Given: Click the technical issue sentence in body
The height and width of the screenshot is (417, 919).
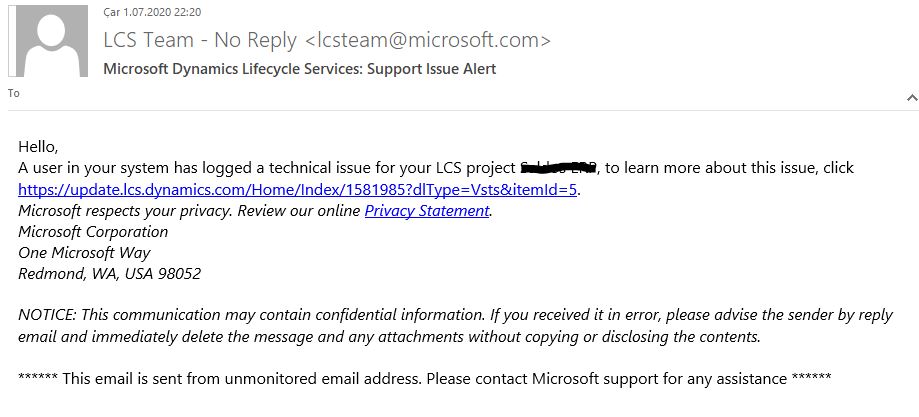Looking at the screenshot, I should 436,168.
